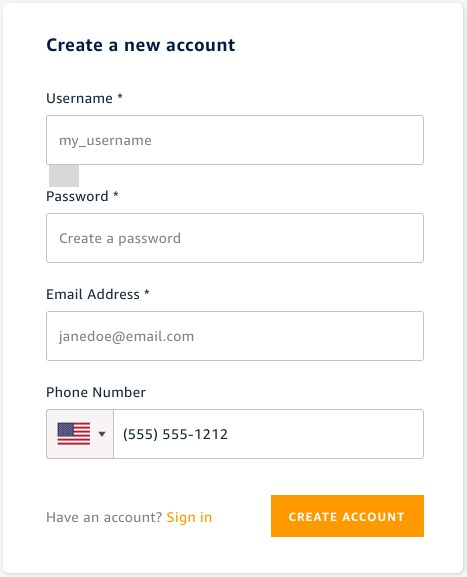Select the Create a password field
Image resolution: width=467 pixels, height=577 pixels.
point(235,238)
